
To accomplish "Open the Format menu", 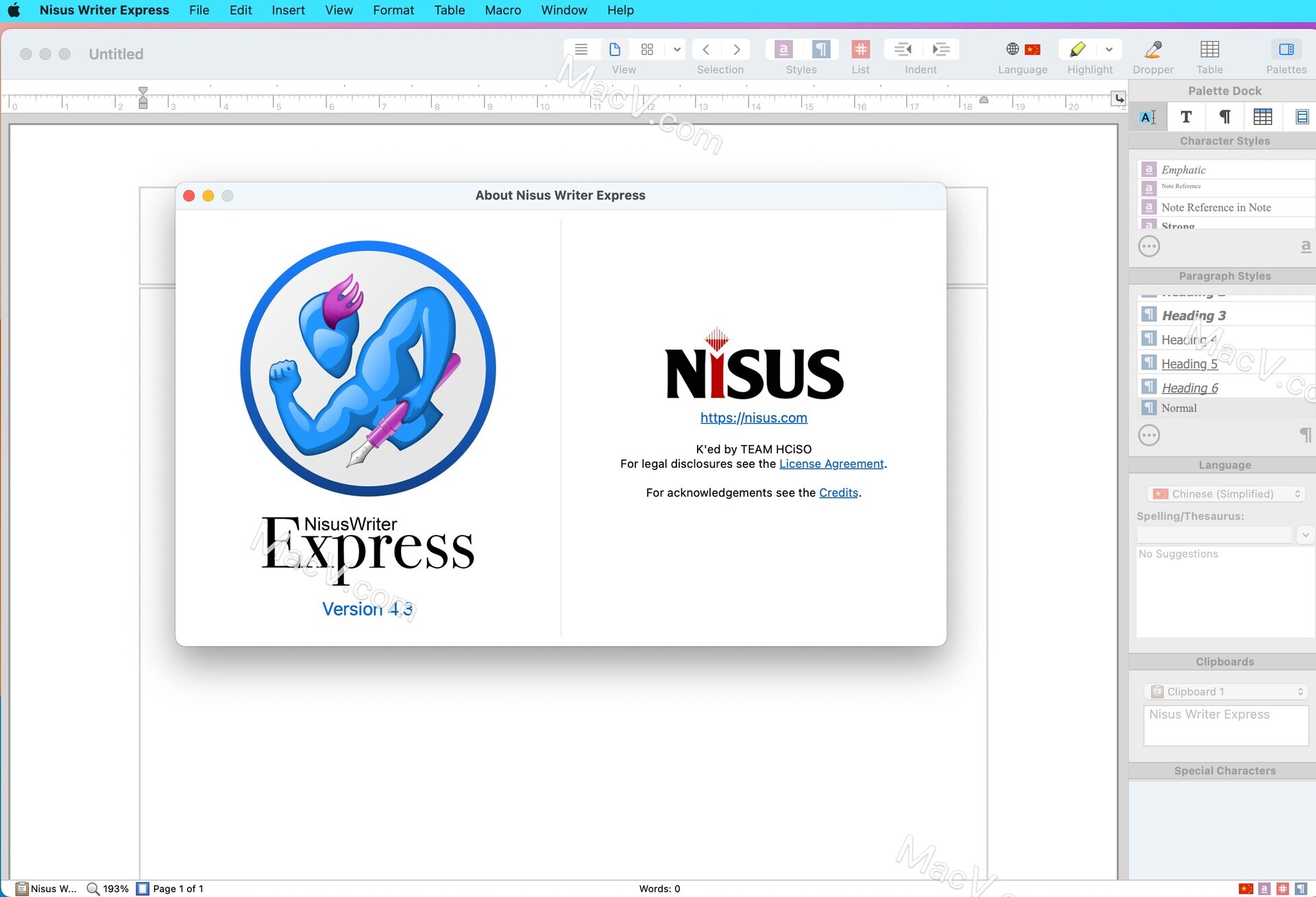I will coord(393,10).
